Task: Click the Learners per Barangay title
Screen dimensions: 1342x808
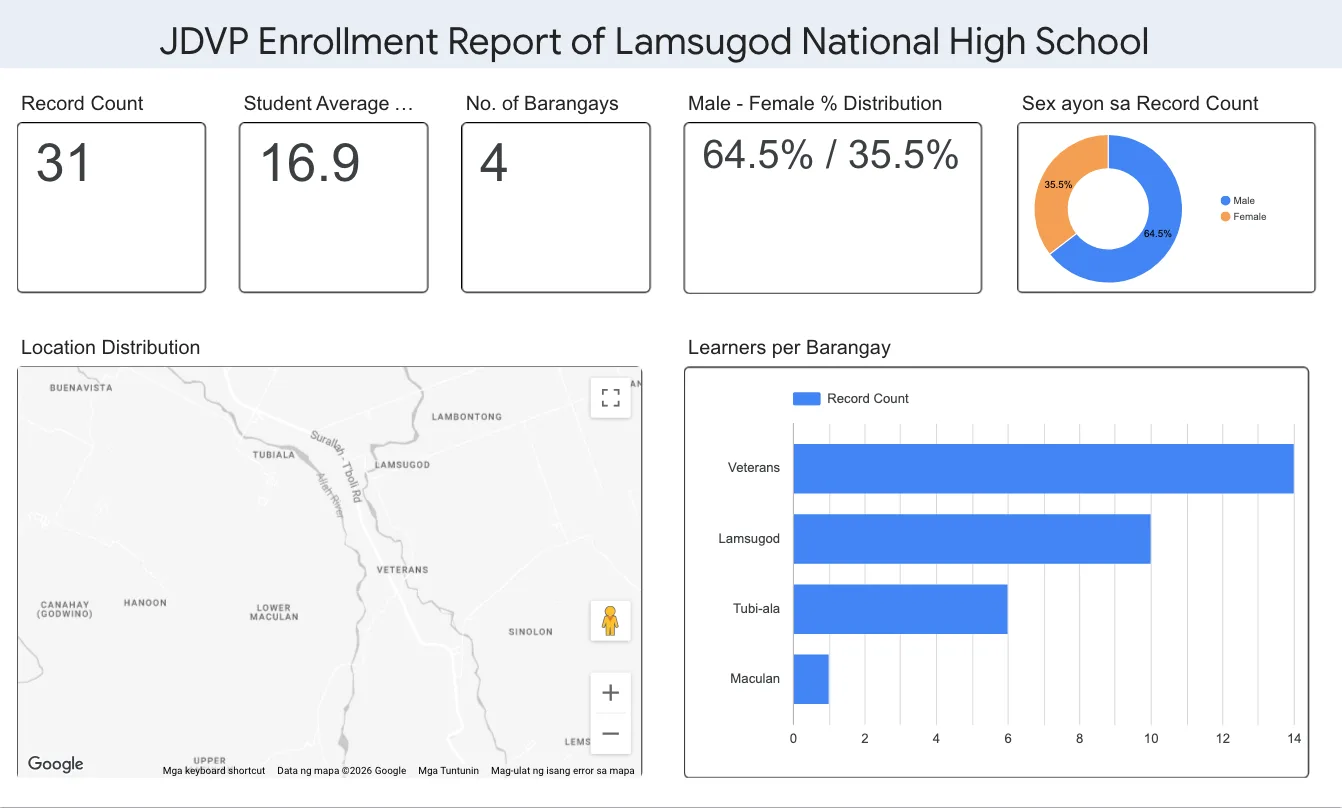Action: tap(789, 348)
